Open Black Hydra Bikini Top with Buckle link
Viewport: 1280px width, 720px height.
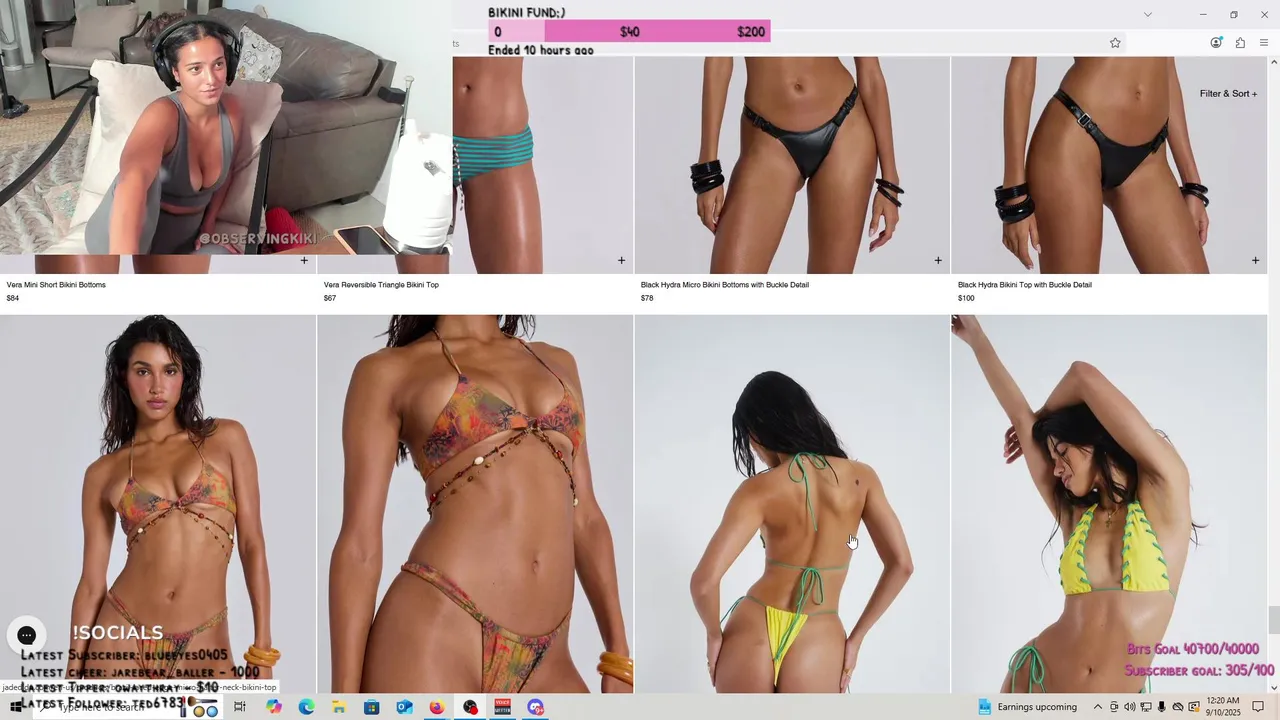click(1025, 285)
